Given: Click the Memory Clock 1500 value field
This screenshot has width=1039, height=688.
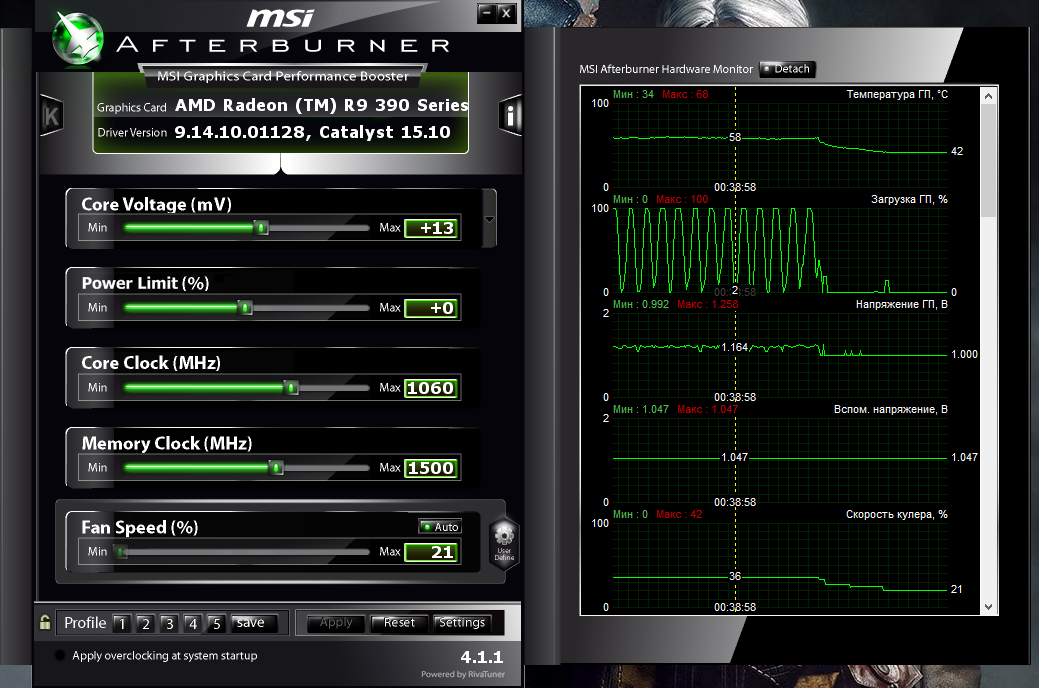Looking at the screenshot, I should 432,468.
